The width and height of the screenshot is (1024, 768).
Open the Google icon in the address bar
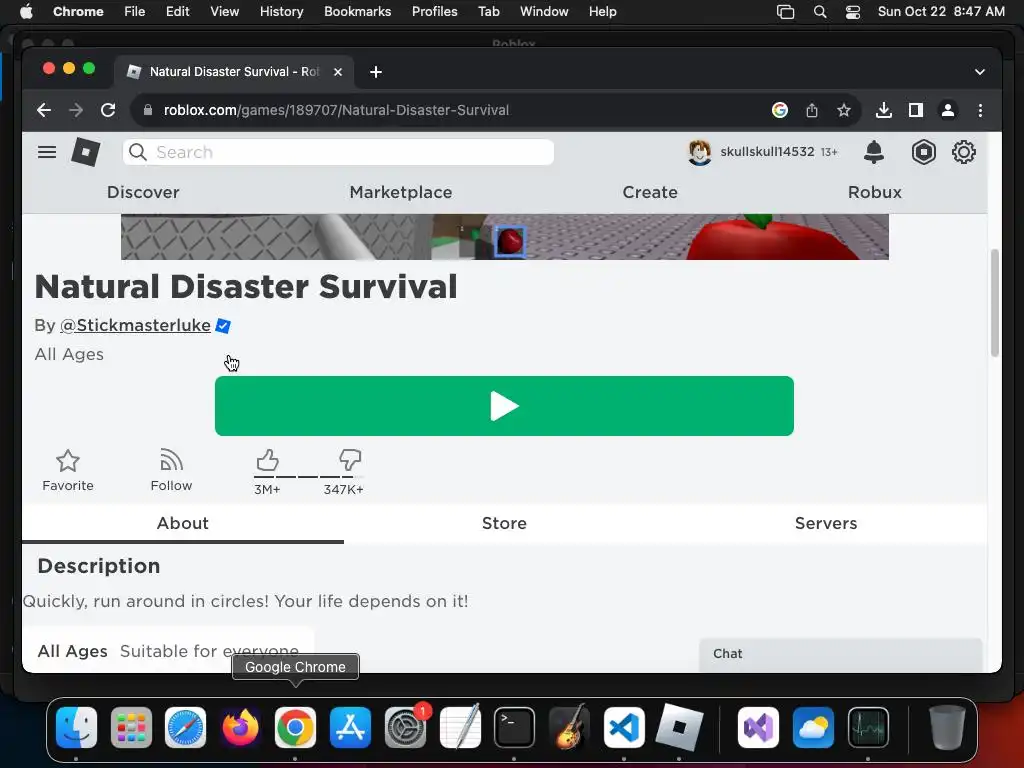[x=780, y=110]
